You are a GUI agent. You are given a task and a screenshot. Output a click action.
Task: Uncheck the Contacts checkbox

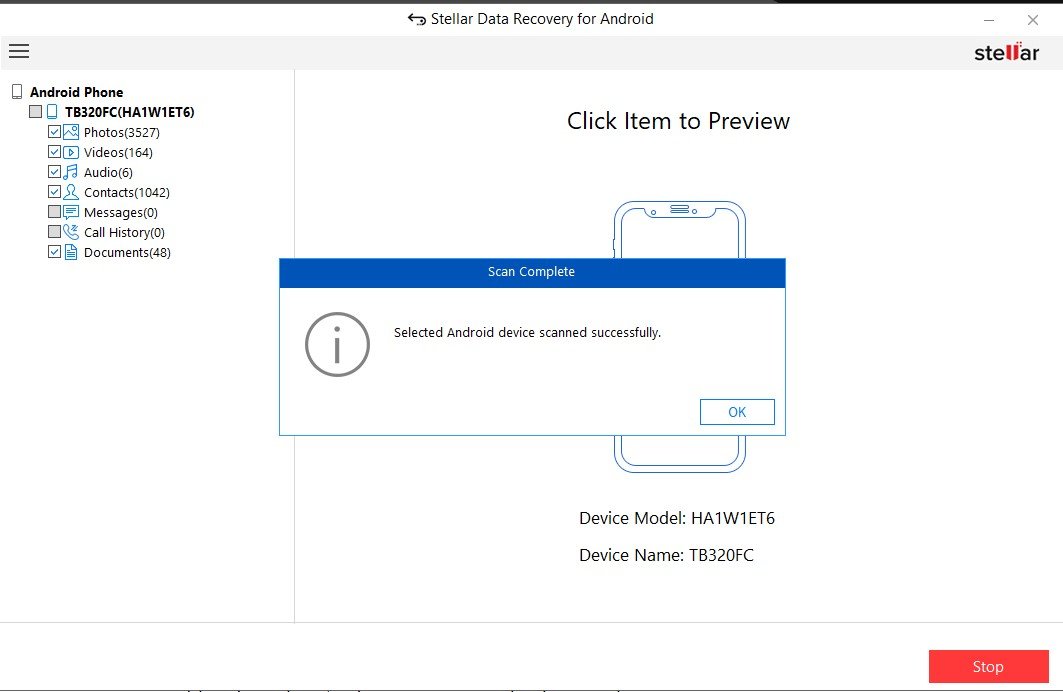point(54,192)
